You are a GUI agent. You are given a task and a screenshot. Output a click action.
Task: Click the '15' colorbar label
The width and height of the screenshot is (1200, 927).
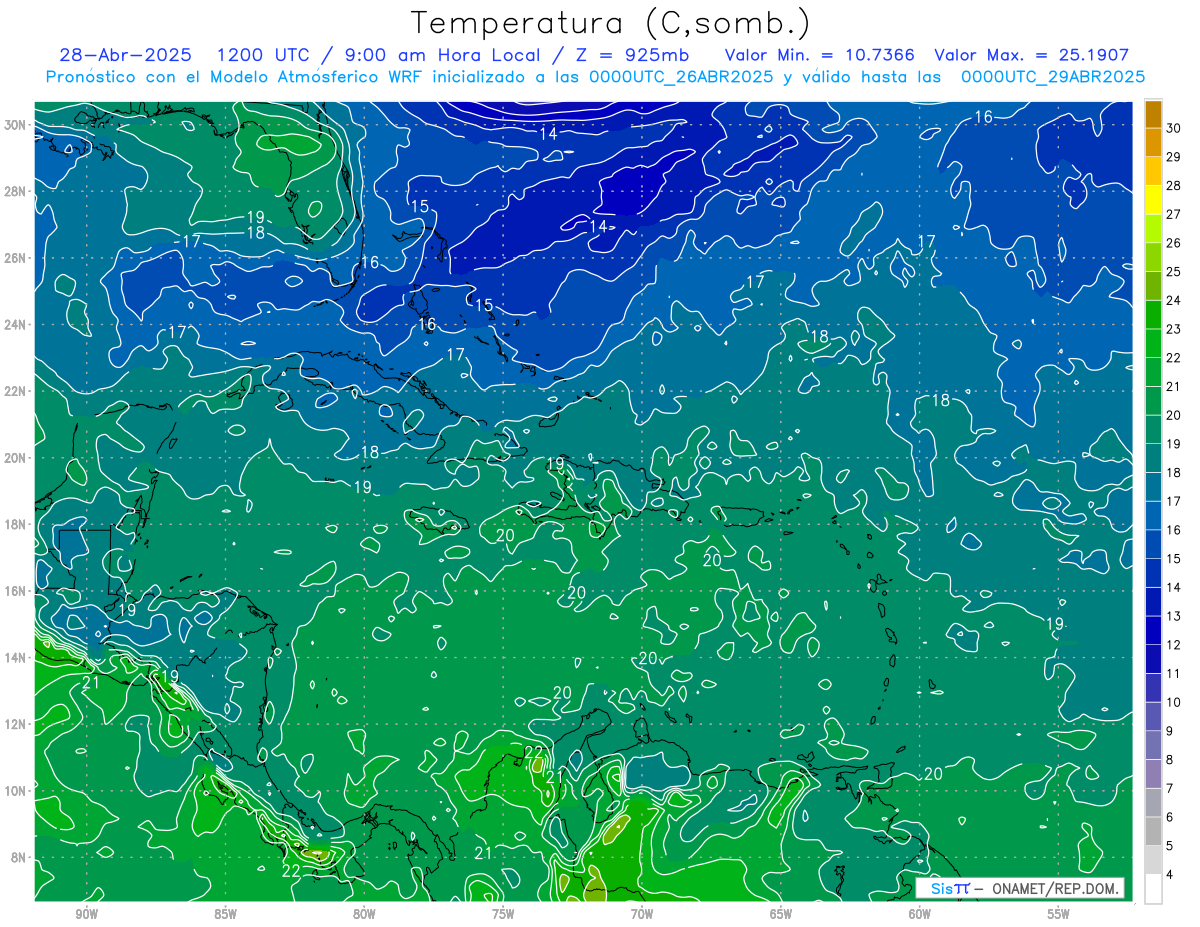(x=1174, y=559)
